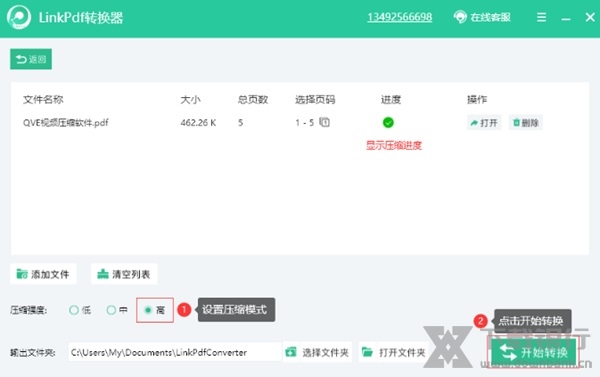Click file name QVE视频压缩软件.pdf
This screenshot has width=600, height=377.
(x=65, y=123)
